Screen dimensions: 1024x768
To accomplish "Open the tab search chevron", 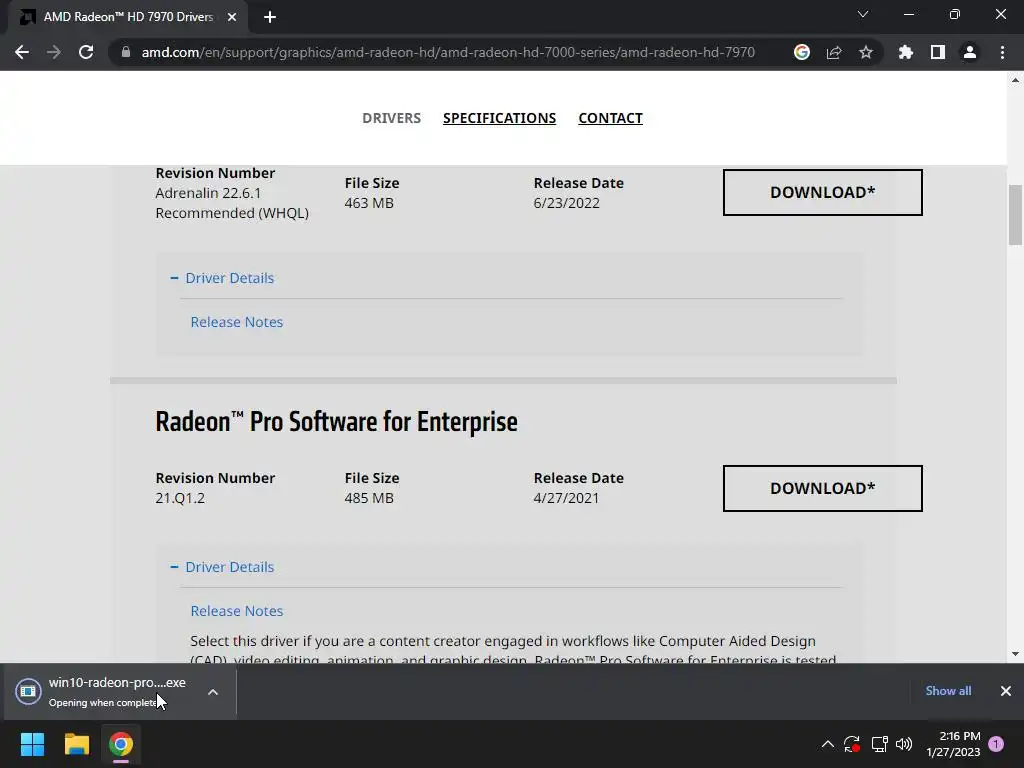I will click(863, 14).
